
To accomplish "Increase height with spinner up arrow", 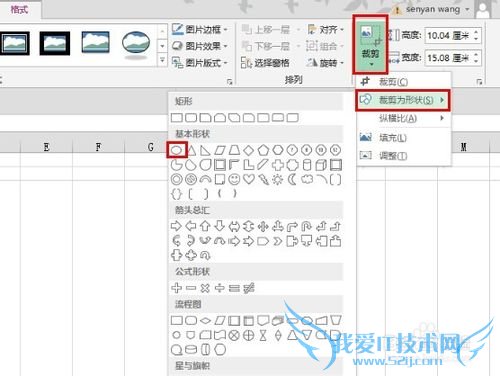I will 476,32.
